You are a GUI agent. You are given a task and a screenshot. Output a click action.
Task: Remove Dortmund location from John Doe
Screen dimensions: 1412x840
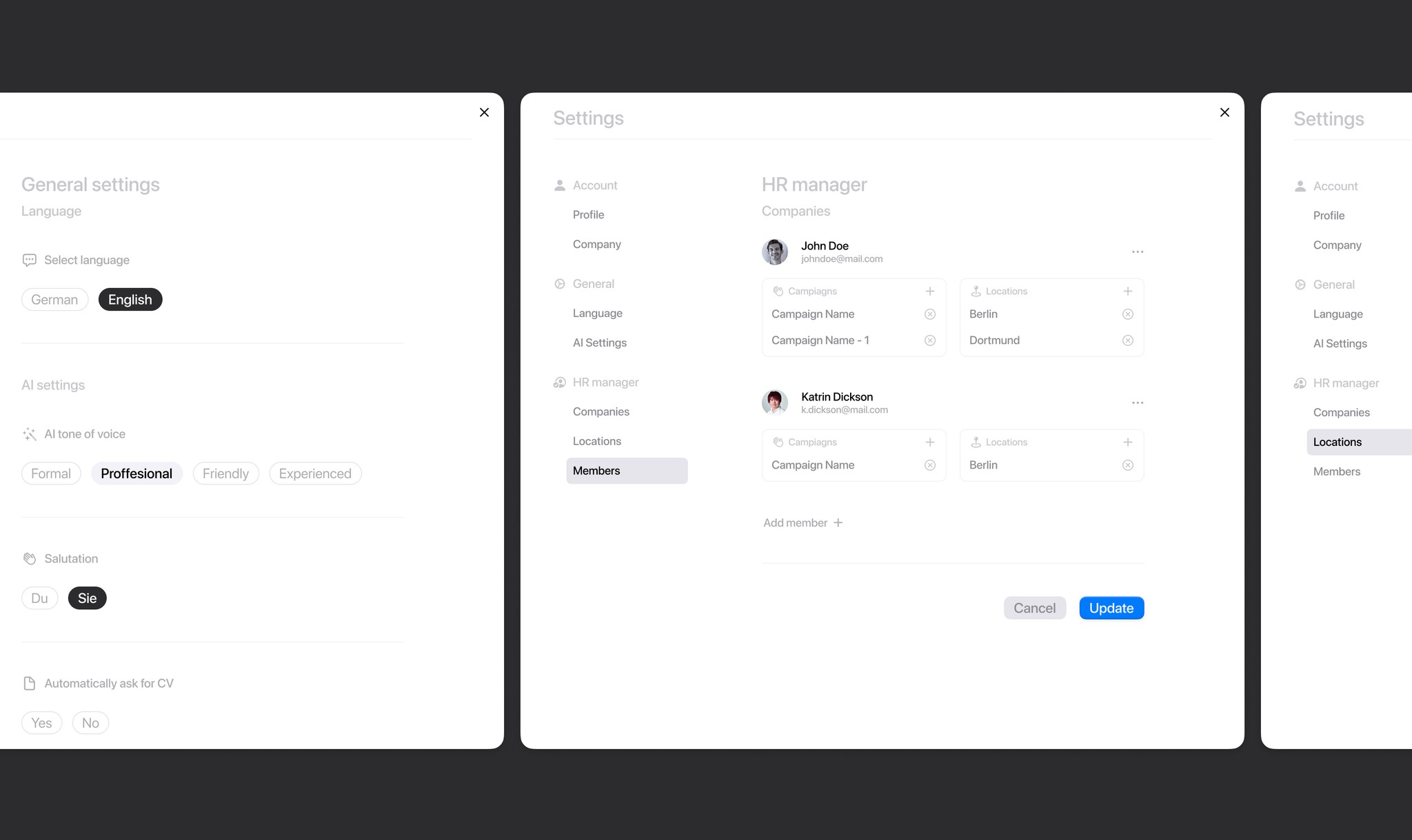(x=1127, y=340)
